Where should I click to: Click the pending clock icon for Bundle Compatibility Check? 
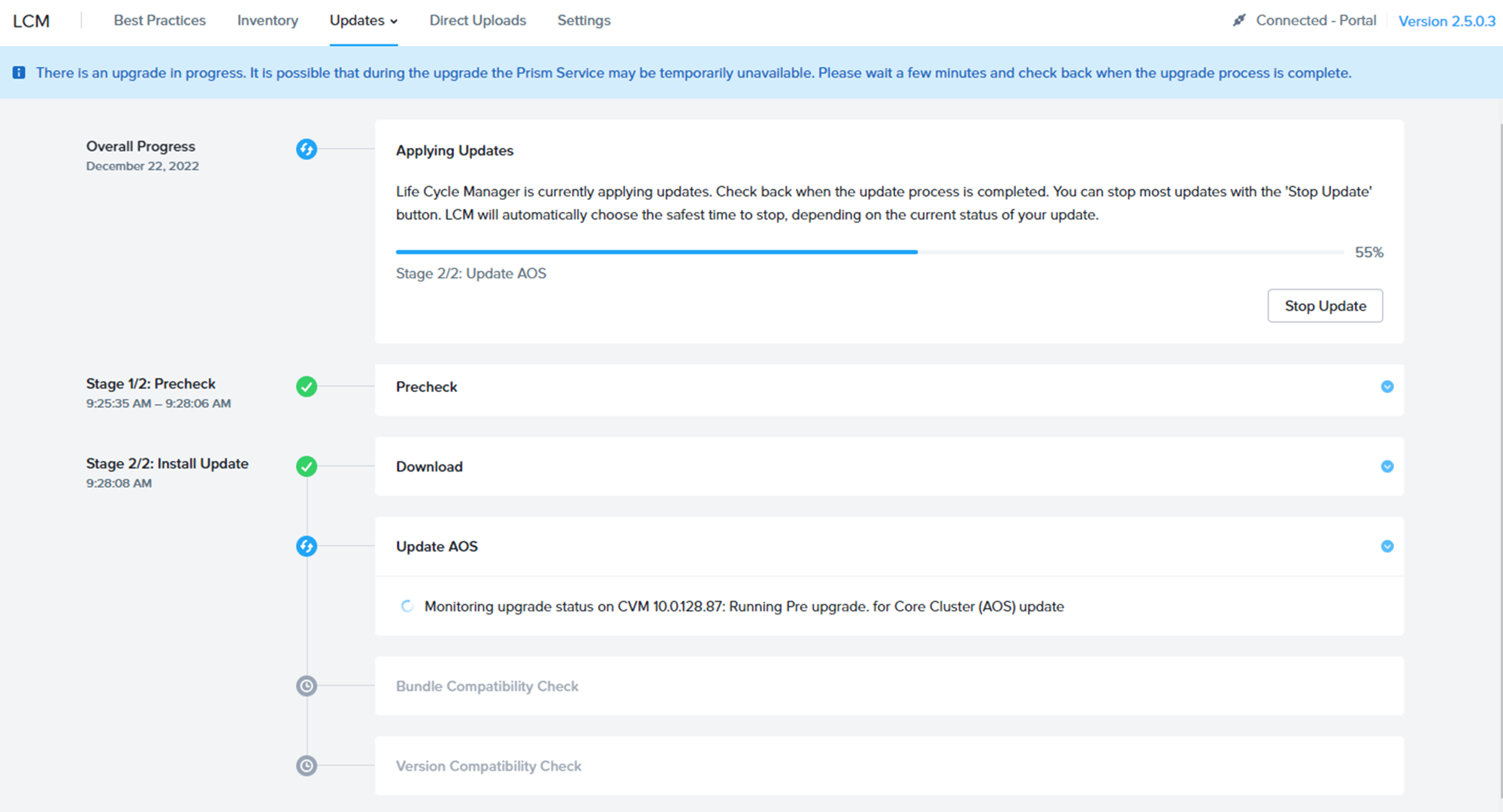307,686
